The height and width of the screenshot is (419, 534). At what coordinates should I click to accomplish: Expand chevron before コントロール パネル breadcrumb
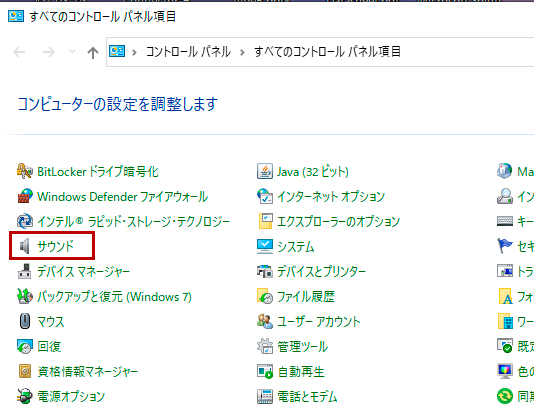point(134,52)
